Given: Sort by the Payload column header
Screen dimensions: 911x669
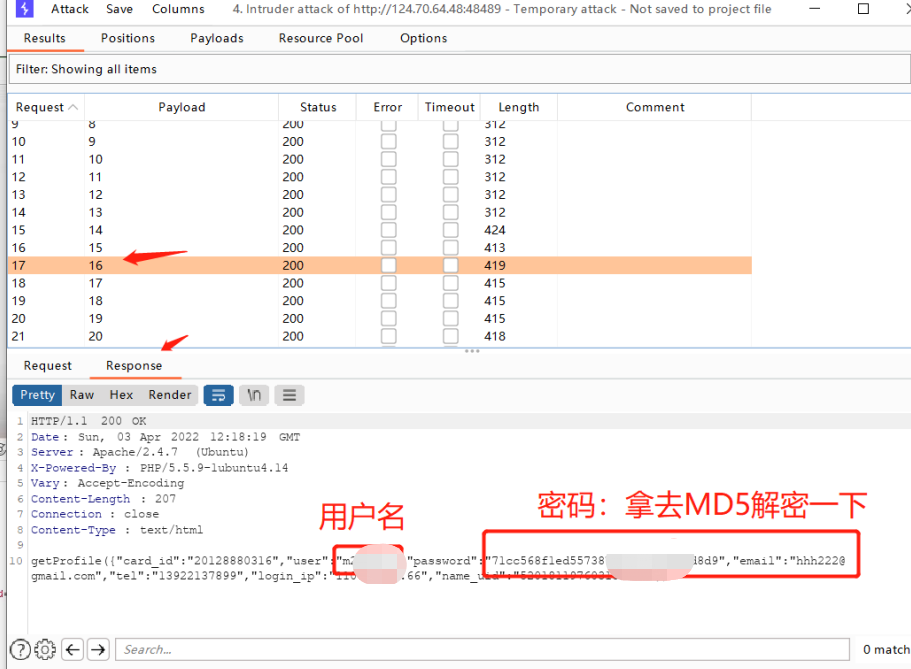Looking at the screenshot, I should point(182,107).
